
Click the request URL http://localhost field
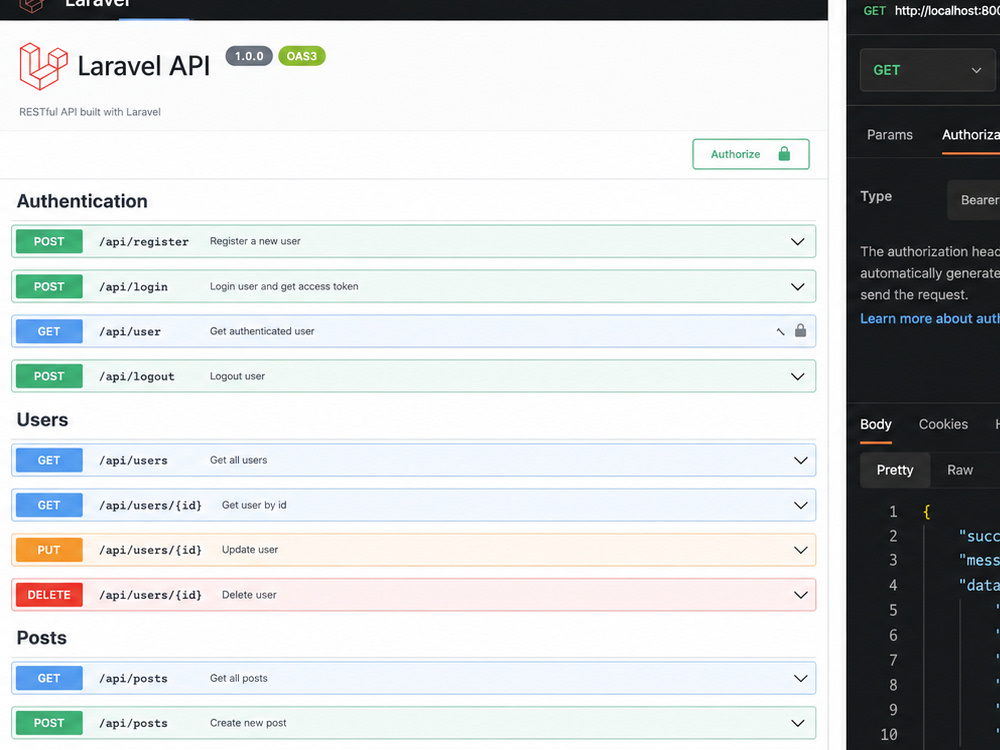[946, 11]
